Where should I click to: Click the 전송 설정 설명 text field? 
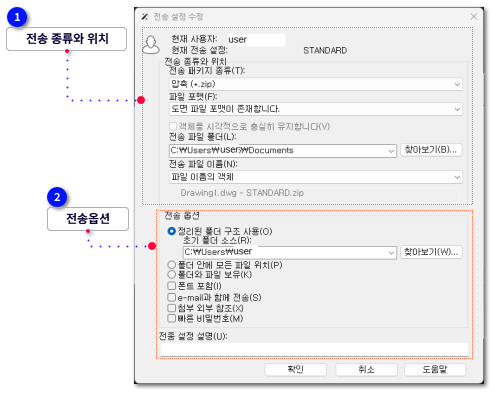point(315,349)
